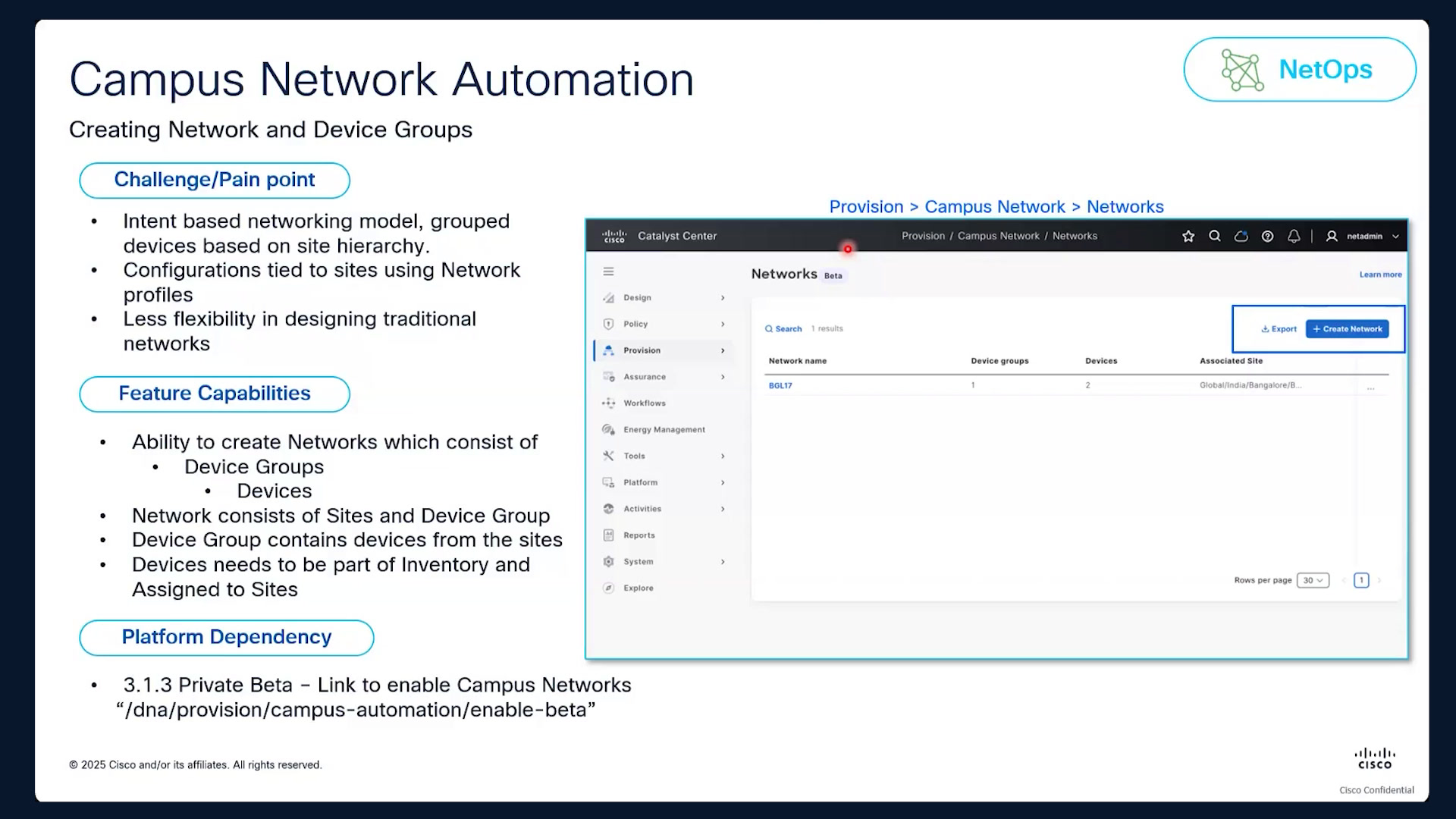Click the Search field in Networks table

[x=783, y=329]
